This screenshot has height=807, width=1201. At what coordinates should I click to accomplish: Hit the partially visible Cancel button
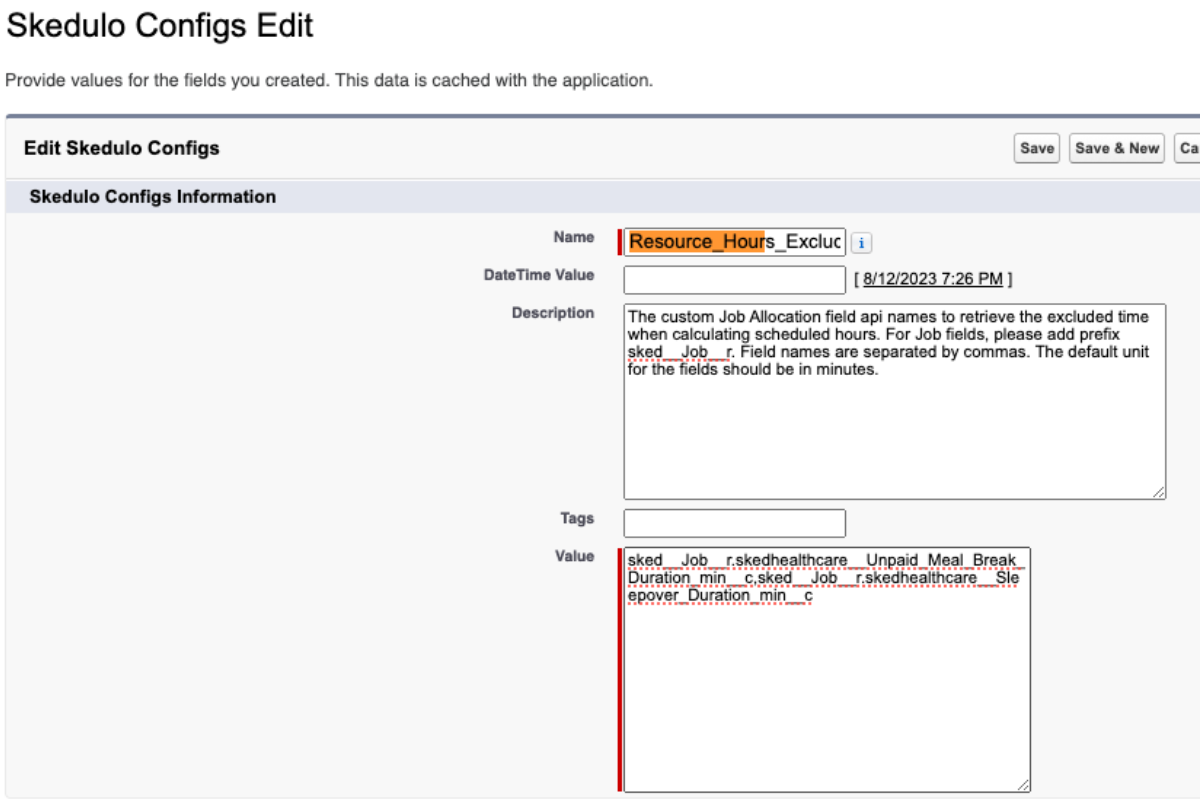pyautogui.click(x=1188, y=148)
